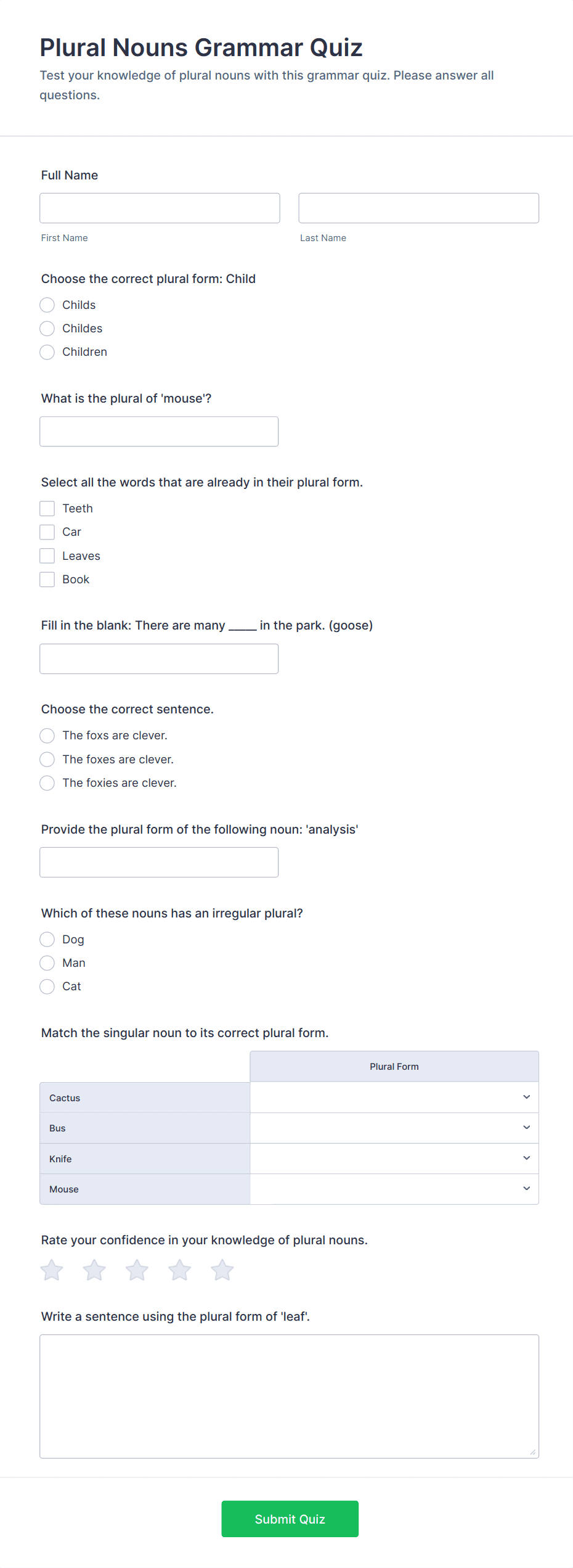Viewport: 573px width, 1568px height.
Task: Give a five-star confidence rating
Action: coord(222,1270)
